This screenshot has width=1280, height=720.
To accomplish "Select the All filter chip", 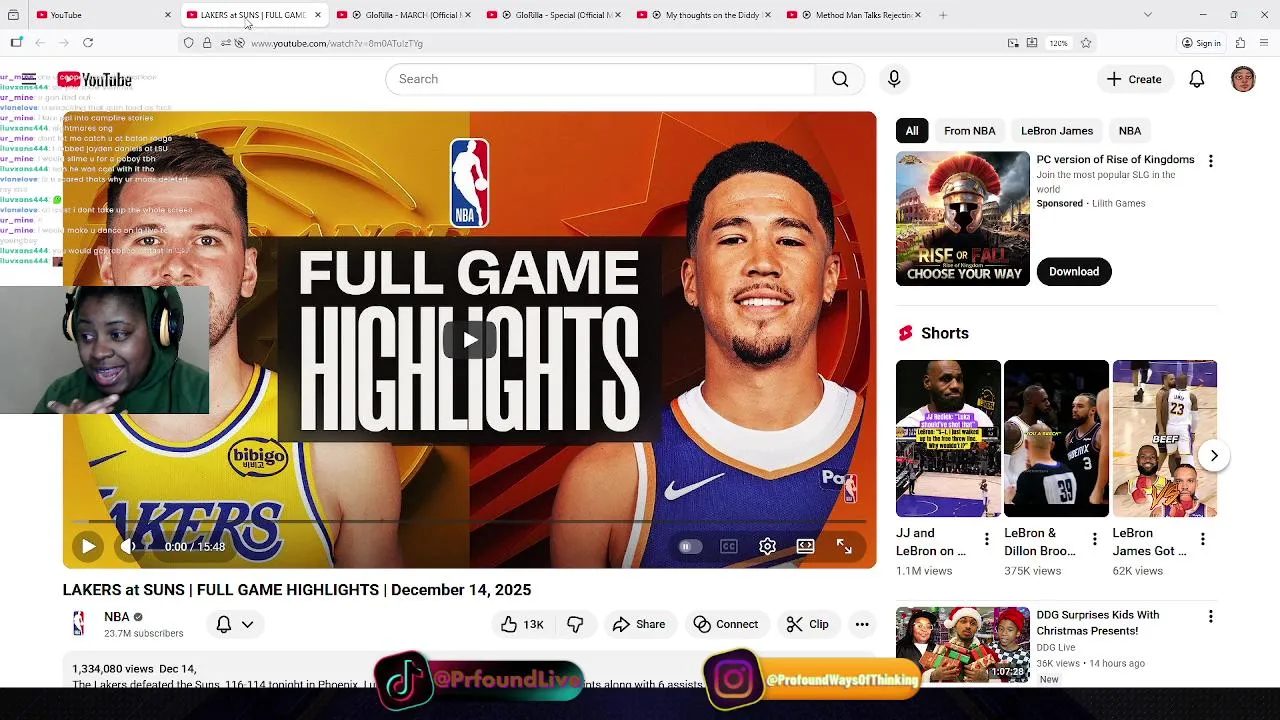I will (x=912, y=131).
